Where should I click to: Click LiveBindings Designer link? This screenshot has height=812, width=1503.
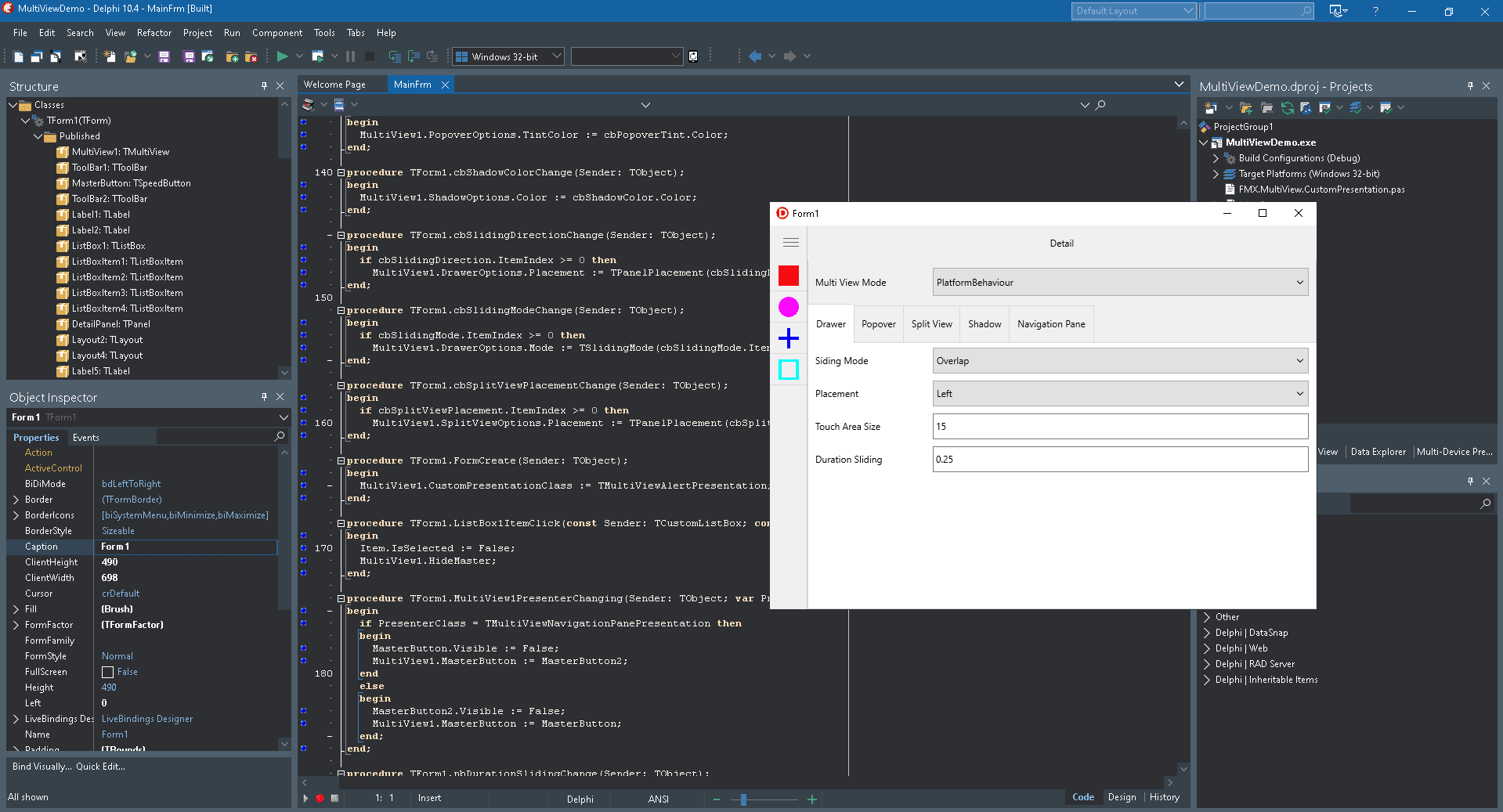[x=147, y=719]
